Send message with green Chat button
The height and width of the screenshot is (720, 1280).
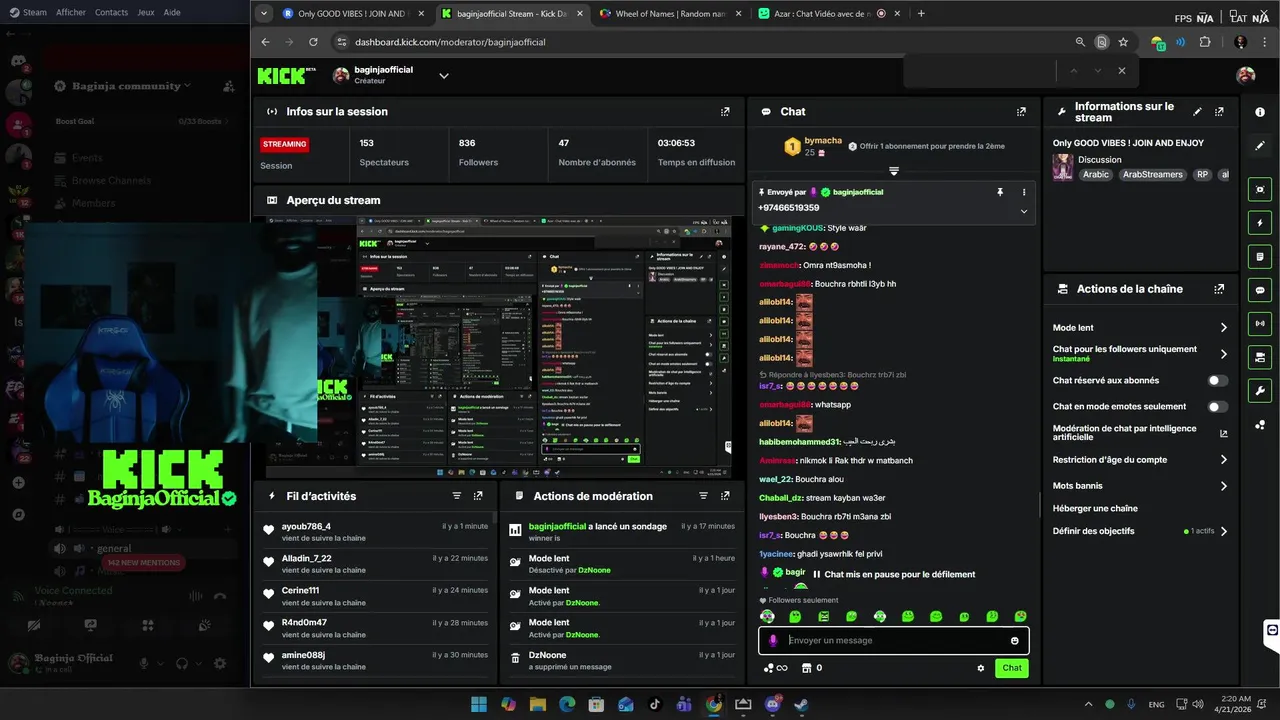point(1012,668)
